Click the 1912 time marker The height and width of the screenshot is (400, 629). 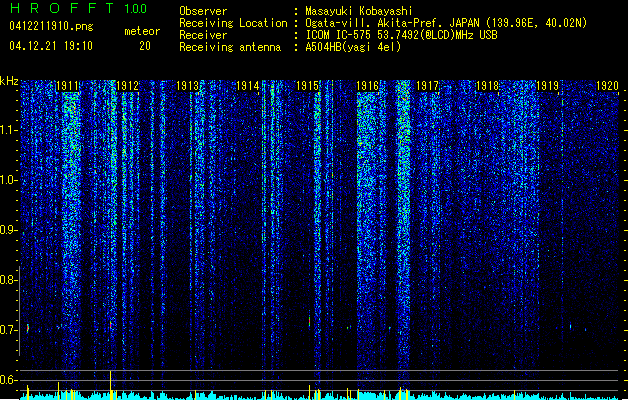127,86
